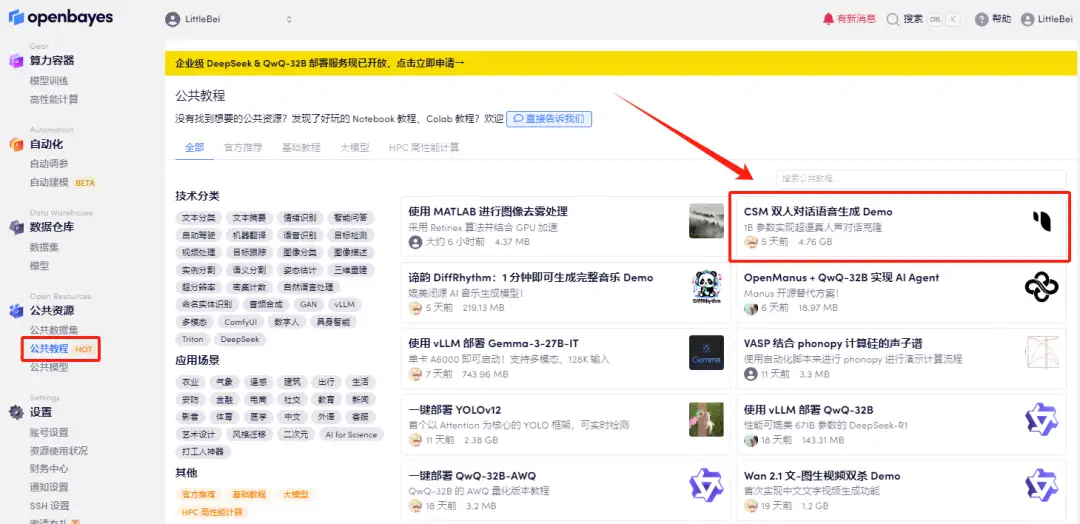
Task: Open 账号设置 in the sidebar
Action: (x=49, y=432)
